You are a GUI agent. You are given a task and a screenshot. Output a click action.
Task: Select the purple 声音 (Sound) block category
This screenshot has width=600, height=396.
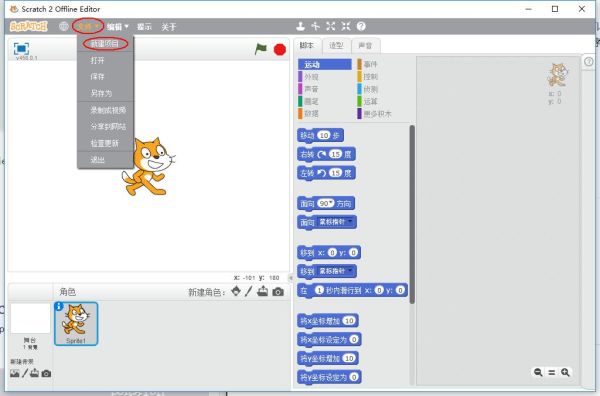point(324,89)
